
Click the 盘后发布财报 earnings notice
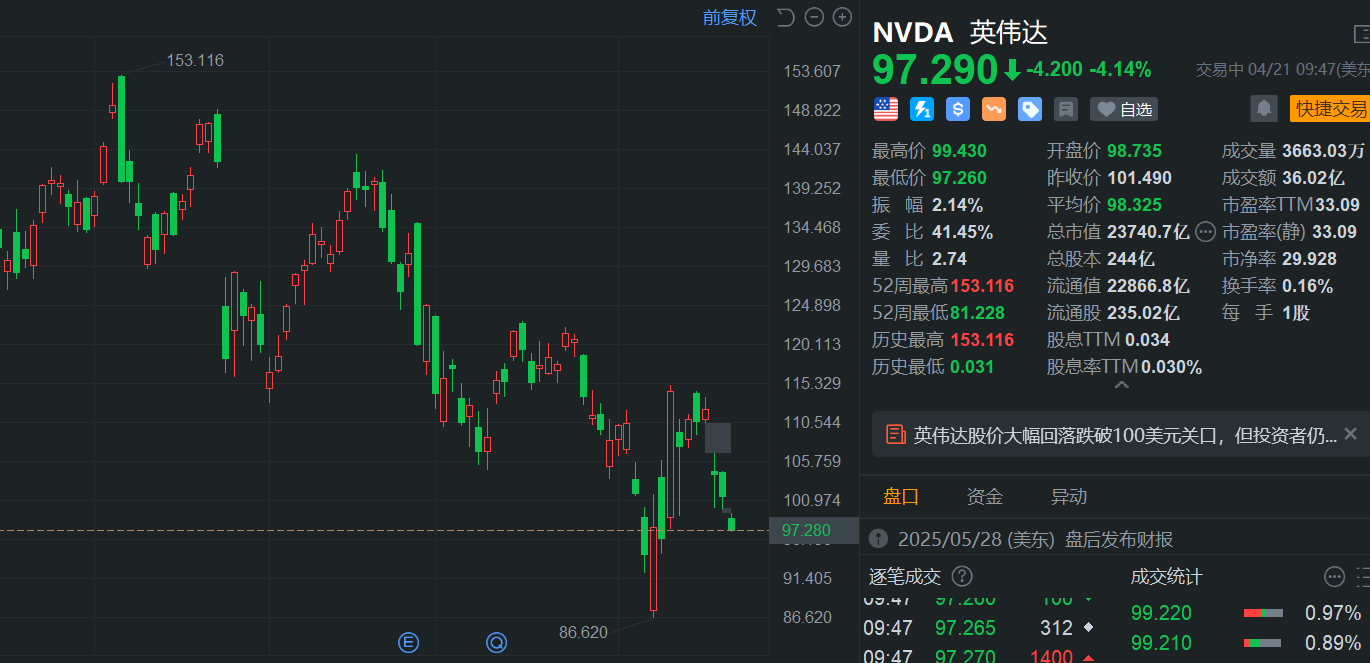1119,539
